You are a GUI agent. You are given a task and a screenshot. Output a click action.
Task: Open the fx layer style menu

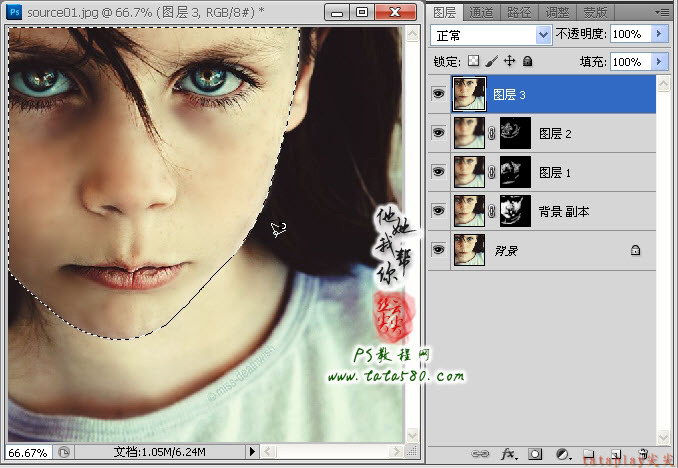pyautogui.click(x=508, y=454)
